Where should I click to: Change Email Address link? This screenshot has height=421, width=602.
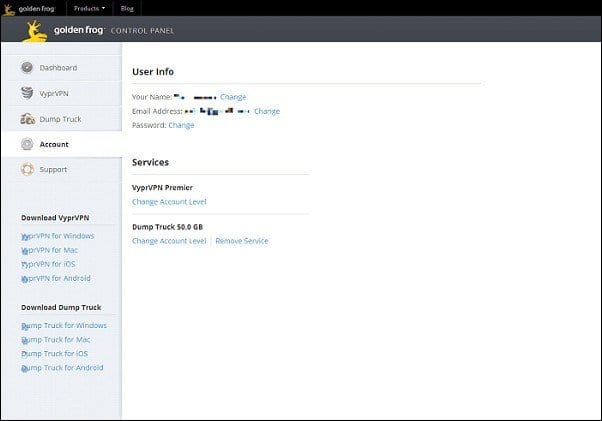click(x=267, y=111)
